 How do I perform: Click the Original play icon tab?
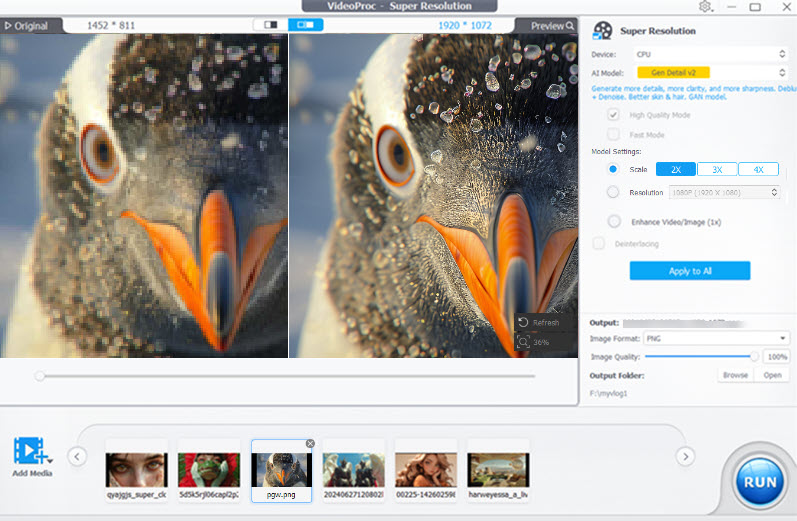(x=27, y=26)
